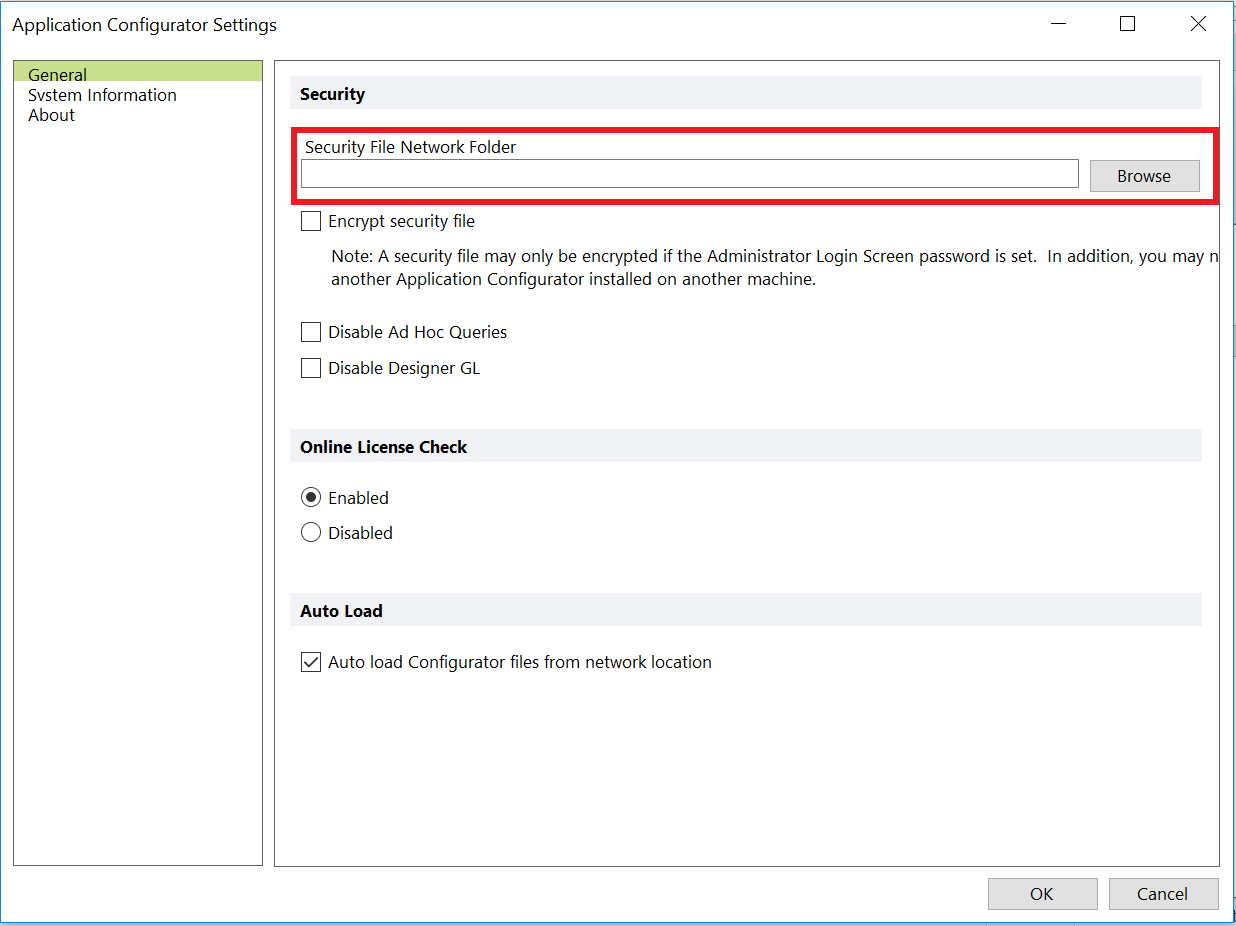Click the Online License Check header
This screenshot has width=1236, height=926.
(x=383, y=446)
